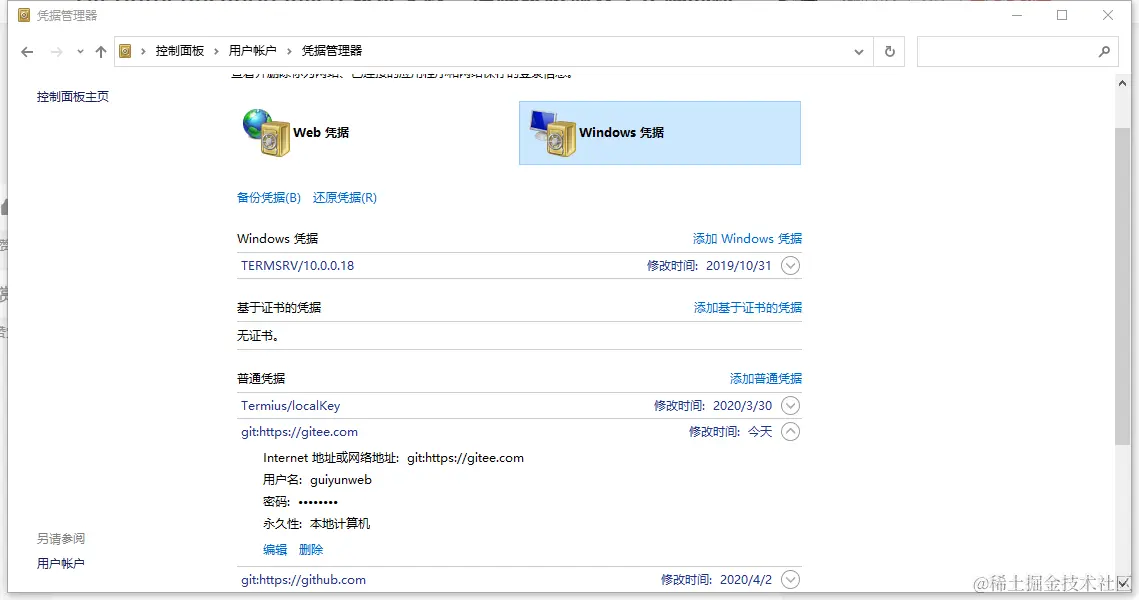Click the address bar vault icon
This screenshot has width=1139, height=600.
point(125,51)
